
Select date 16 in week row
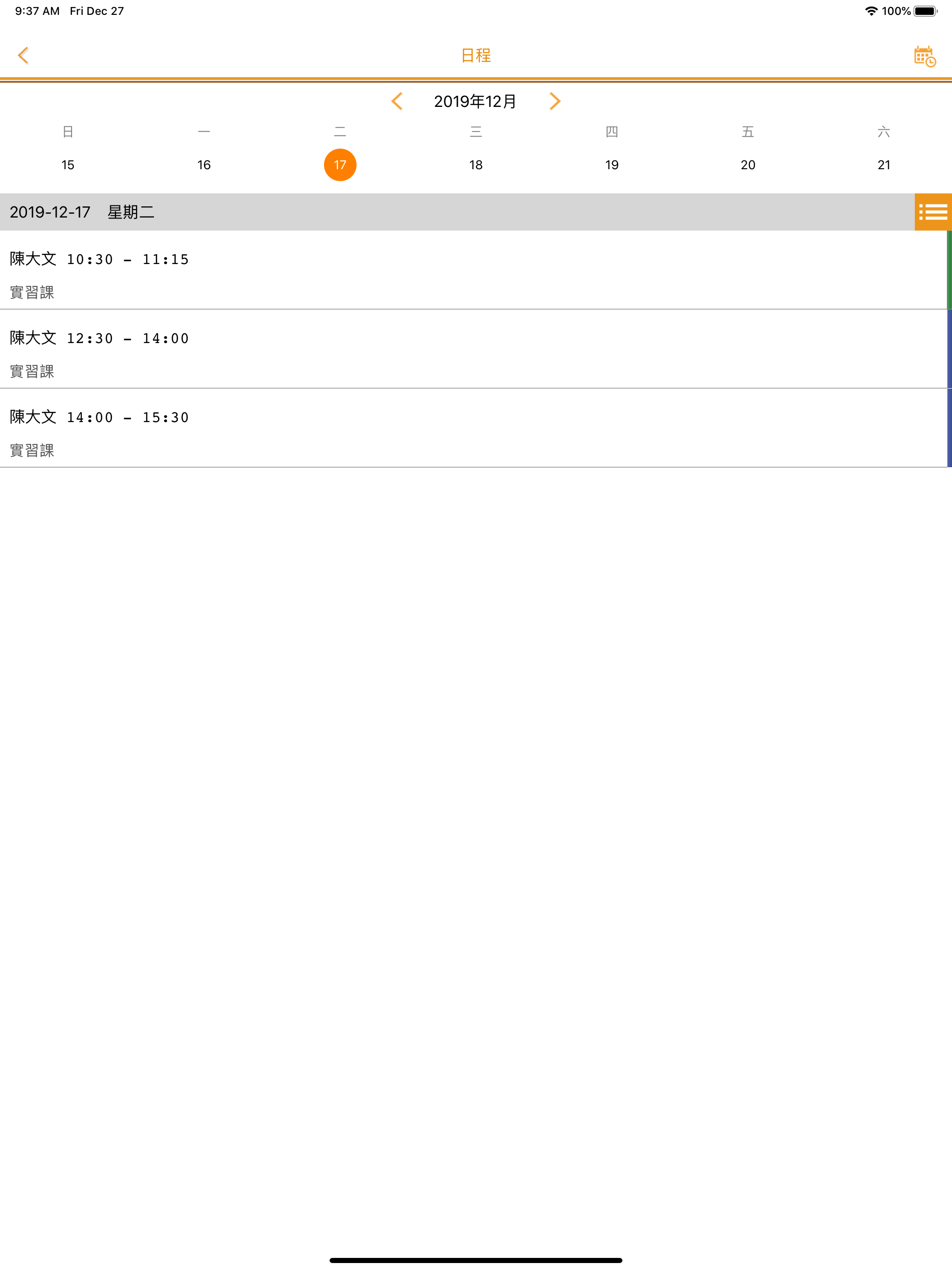[x=204, y=165]
